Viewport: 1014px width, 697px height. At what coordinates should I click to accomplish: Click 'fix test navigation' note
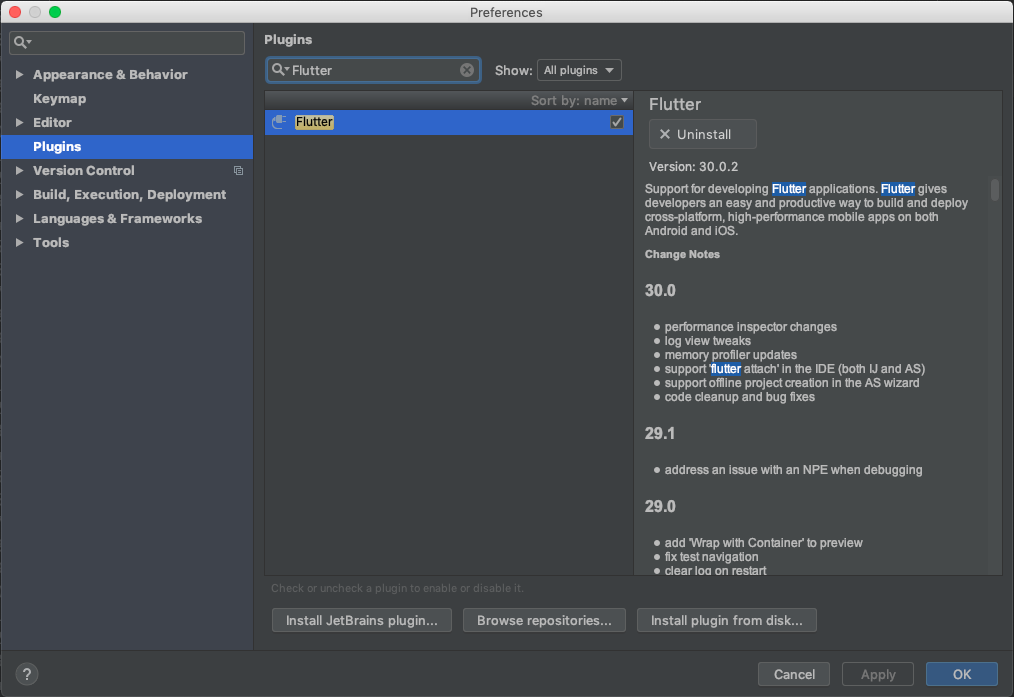tap(711, 557)
